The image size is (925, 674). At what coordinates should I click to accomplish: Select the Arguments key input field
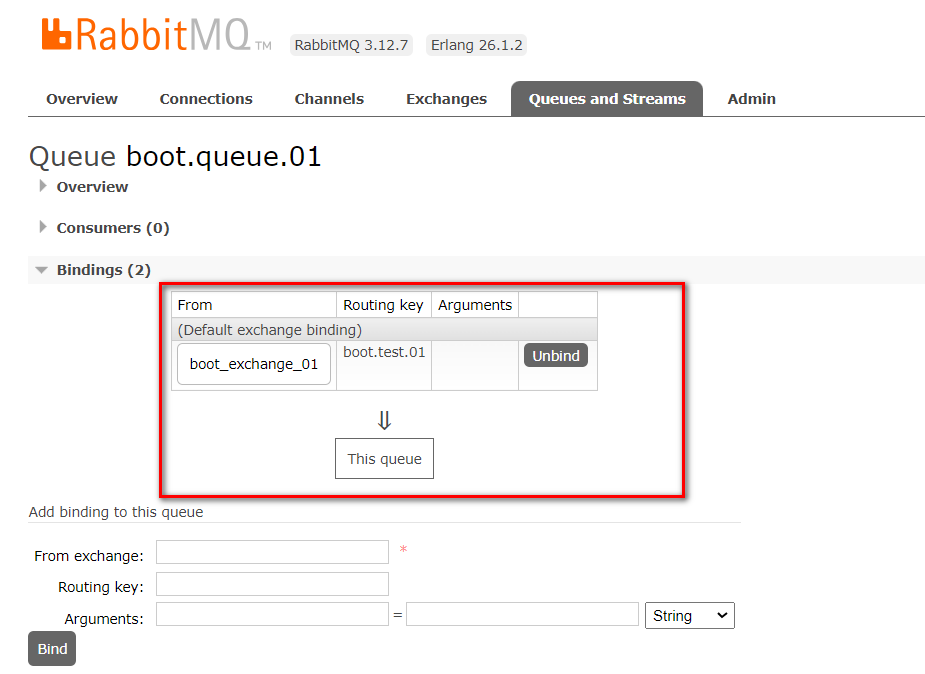(272, 615)
